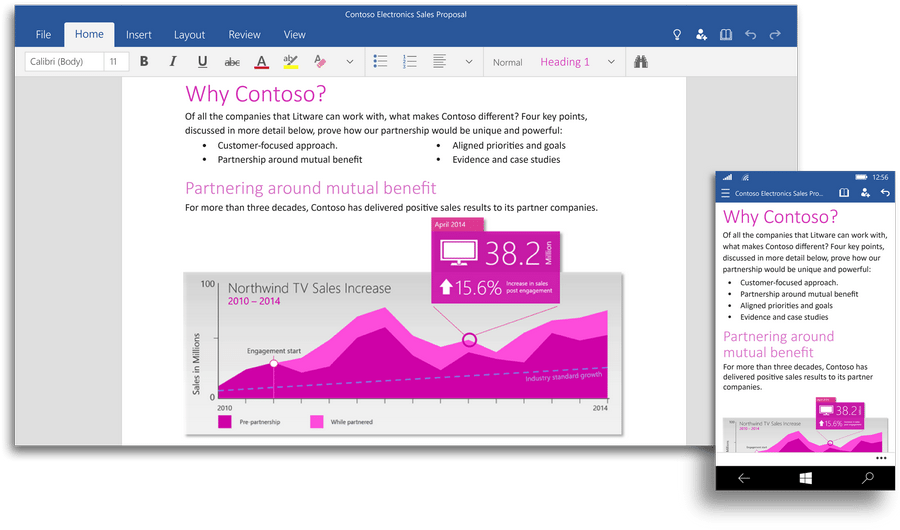The height and width of the screenshot is (530, 900).
Task: Apply the Normal style
Action: coord(507,62)
